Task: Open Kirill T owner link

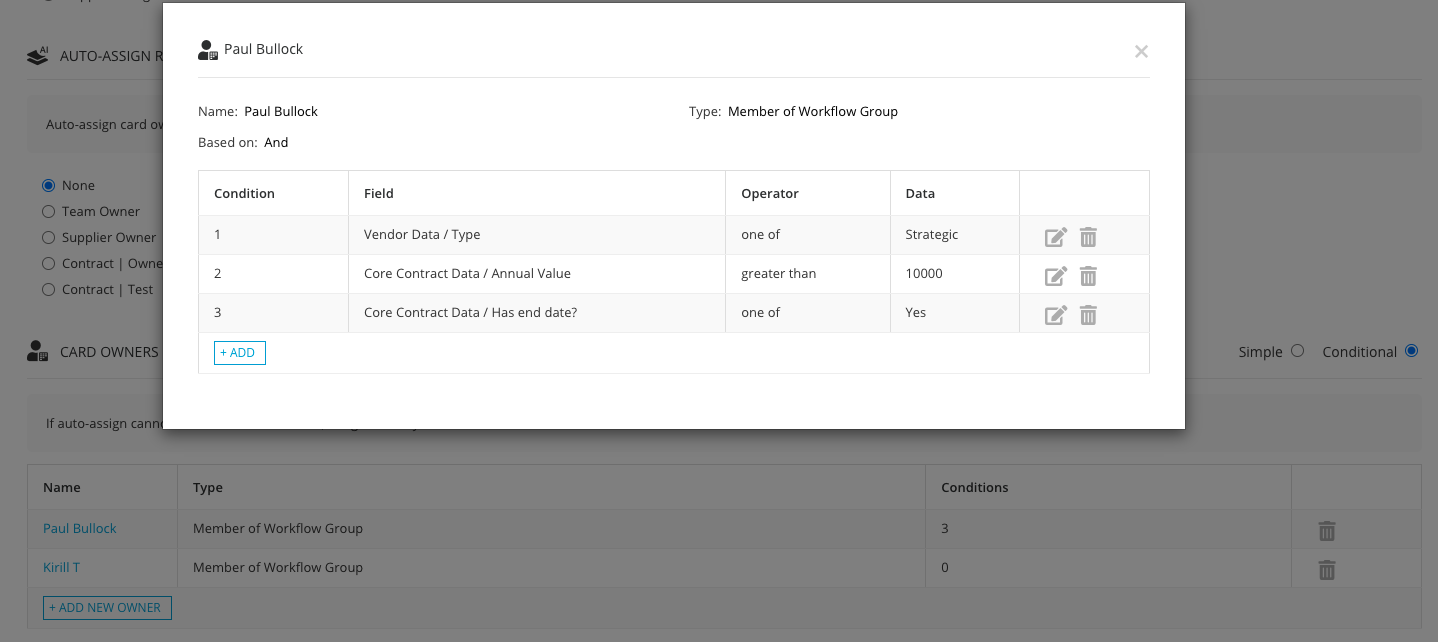Action: 62,567
